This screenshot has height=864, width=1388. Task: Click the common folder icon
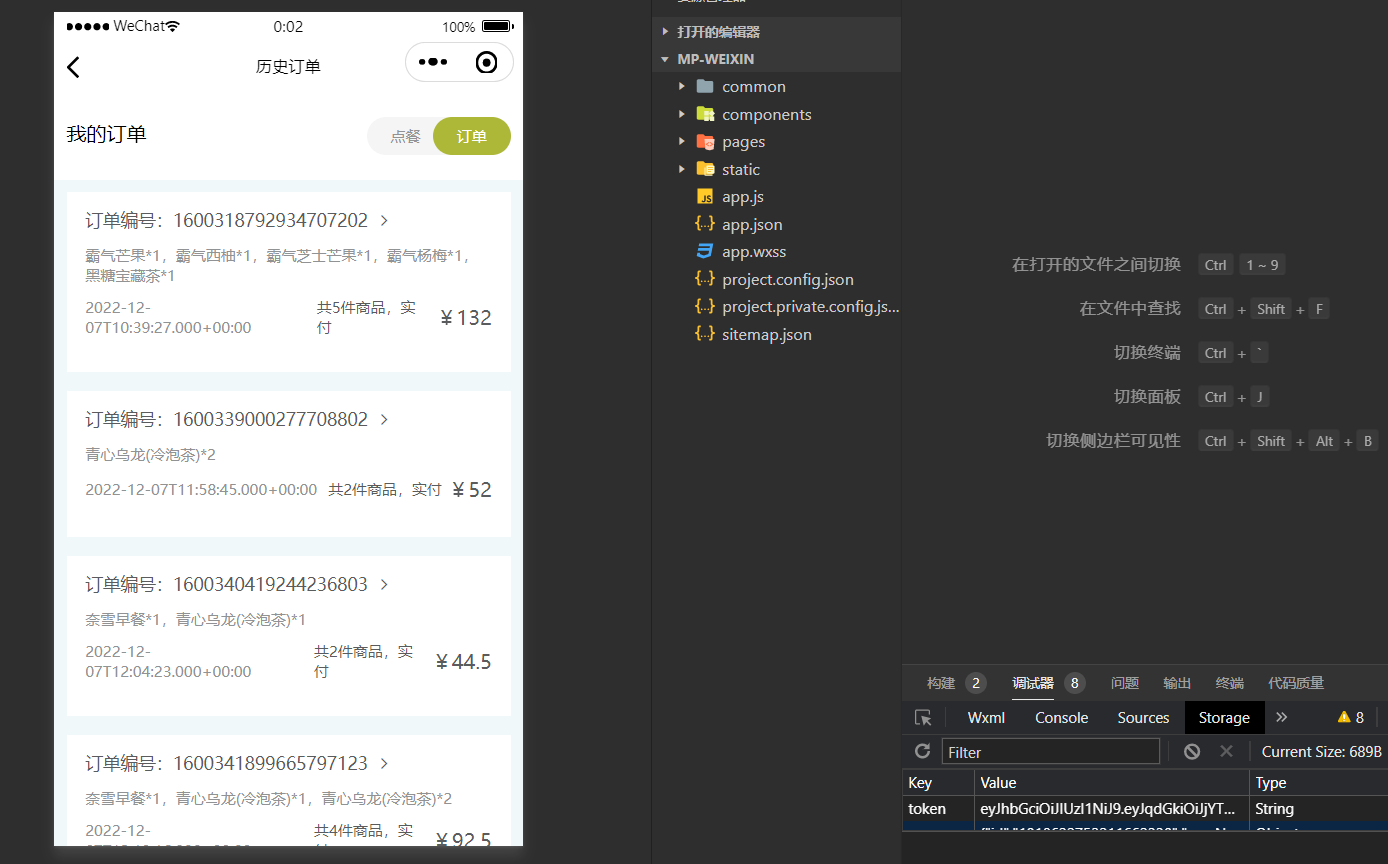pyautogui.click(x=705, y=86)
